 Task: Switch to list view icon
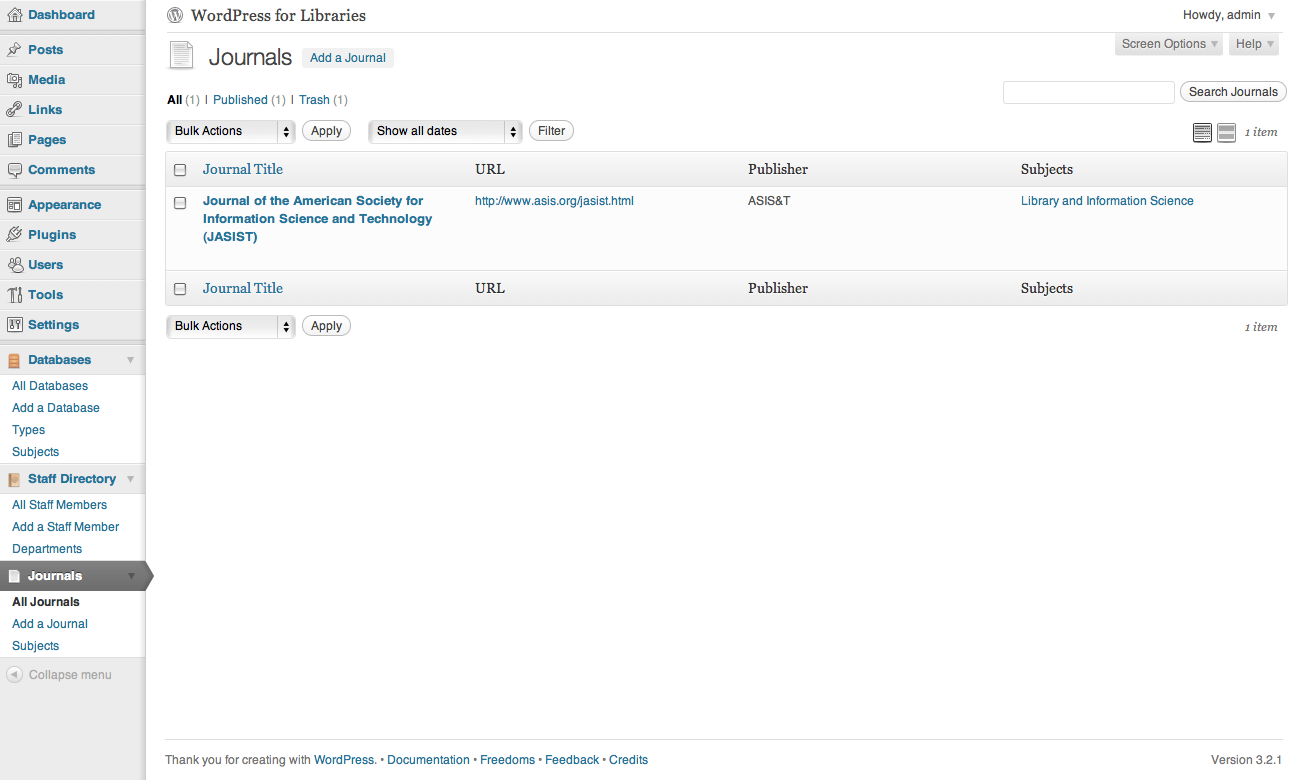tap(1203, 132)
